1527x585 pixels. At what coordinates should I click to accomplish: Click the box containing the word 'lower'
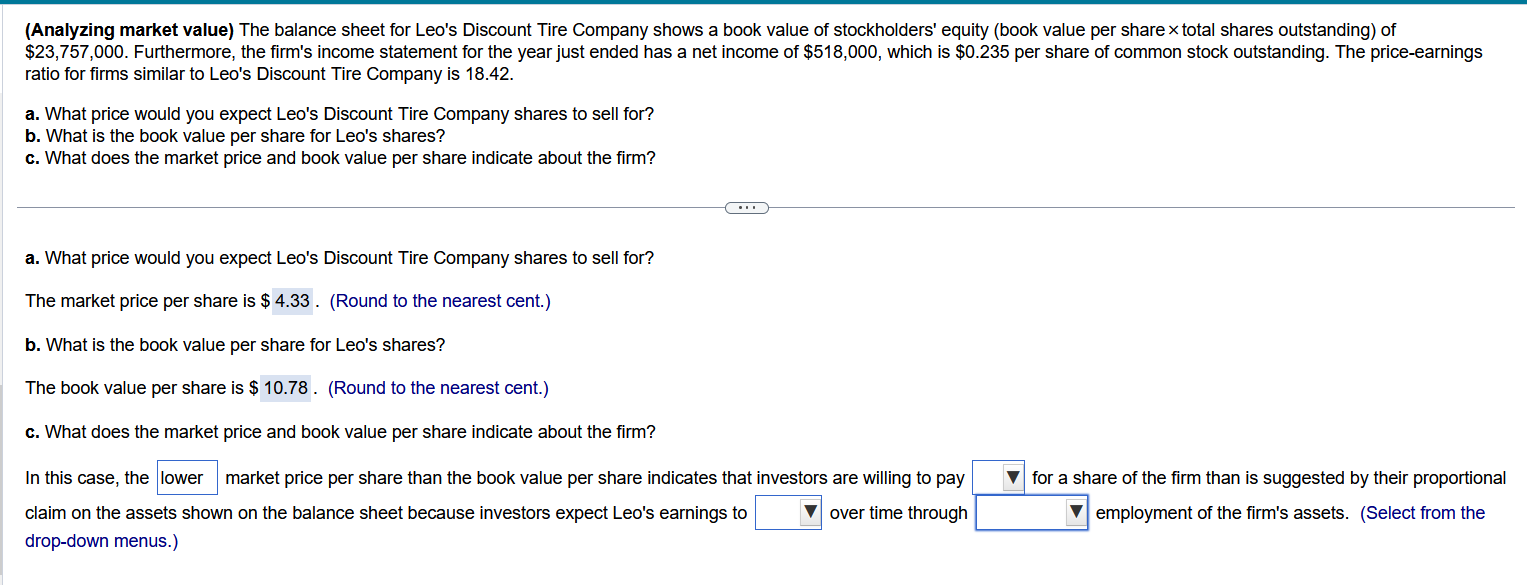point(186,477)
